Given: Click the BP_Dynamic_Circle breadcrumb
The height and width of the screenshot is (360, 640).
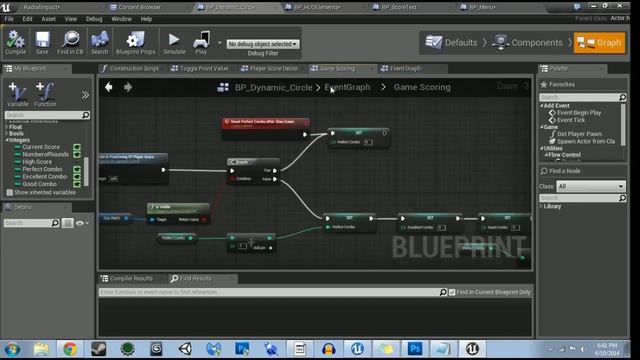Looking at the screenshot, I should [273, 87].
